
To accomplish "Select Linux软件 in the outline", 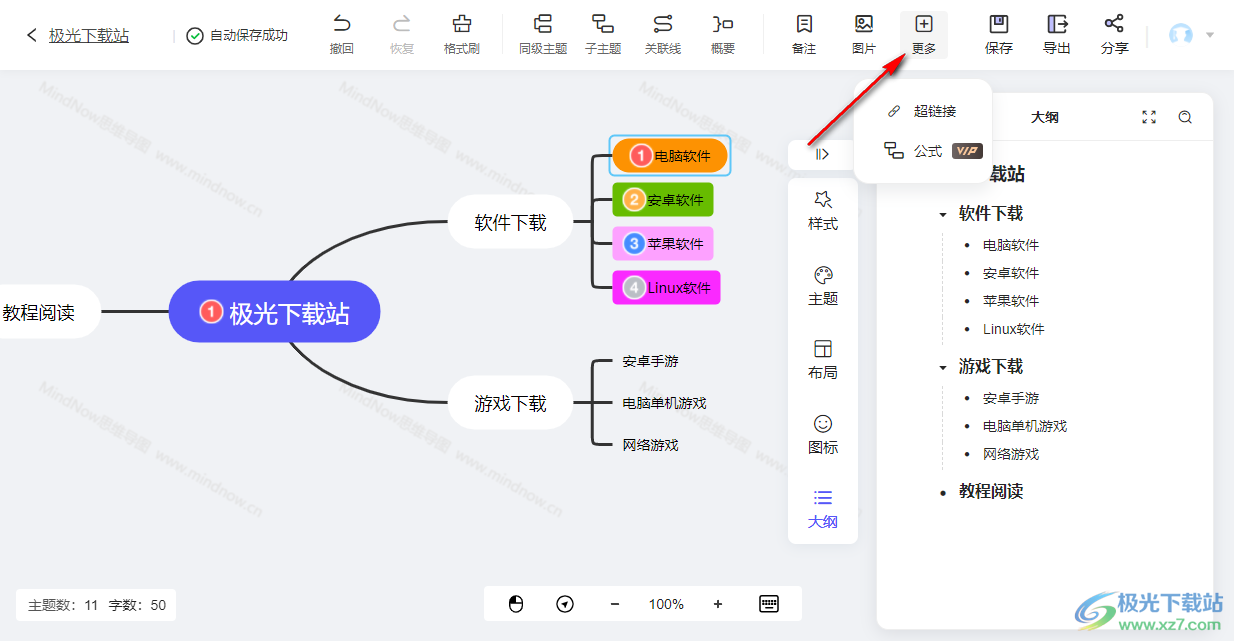I will click(1014, 329).
